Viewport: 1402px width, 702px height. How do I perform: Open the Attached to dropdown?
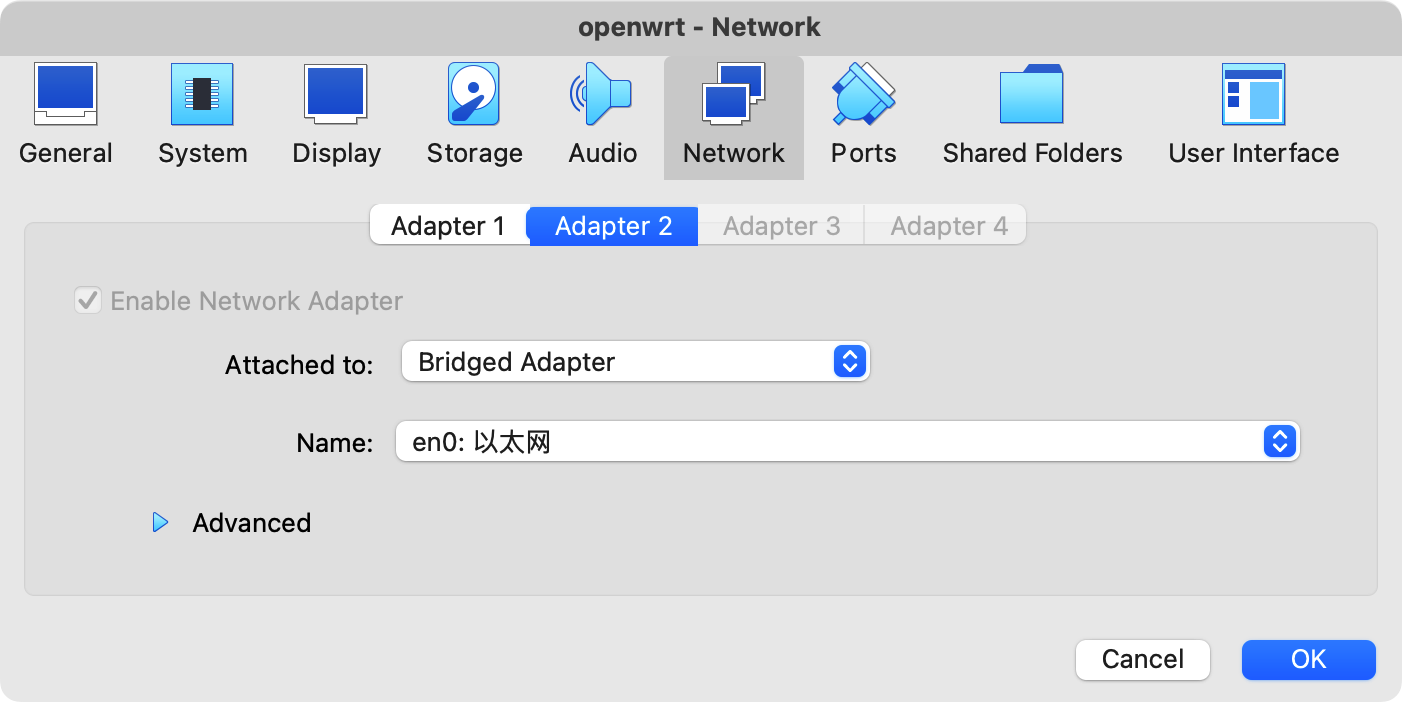coord(635,362)
